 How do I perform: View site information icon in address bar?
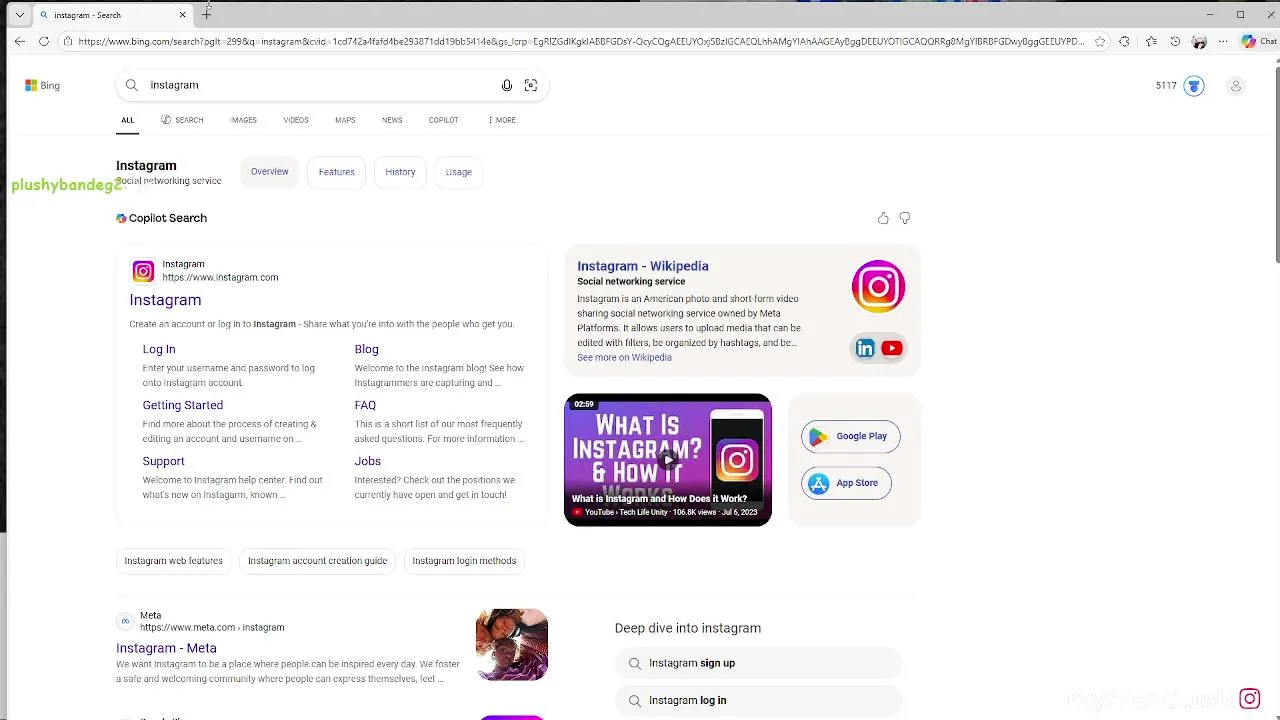67,41
